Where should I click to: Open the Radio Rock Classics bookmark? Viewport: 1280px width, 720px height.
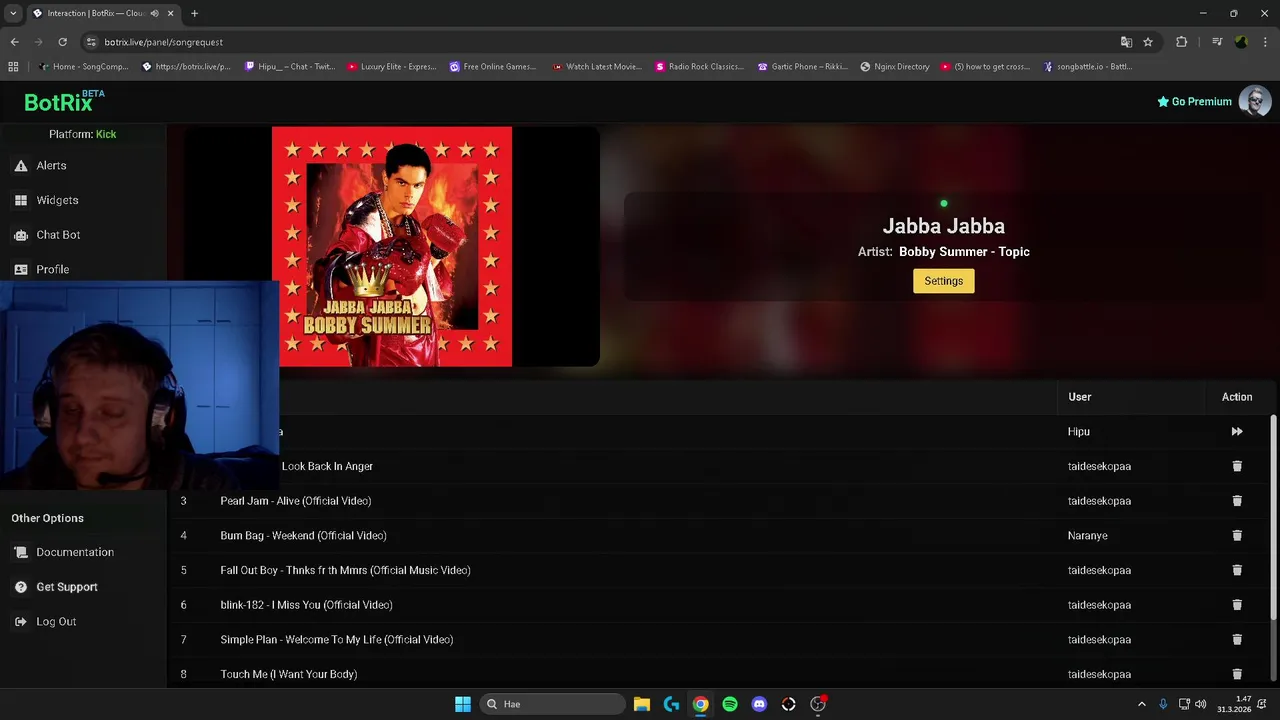(x=699, y=67)
